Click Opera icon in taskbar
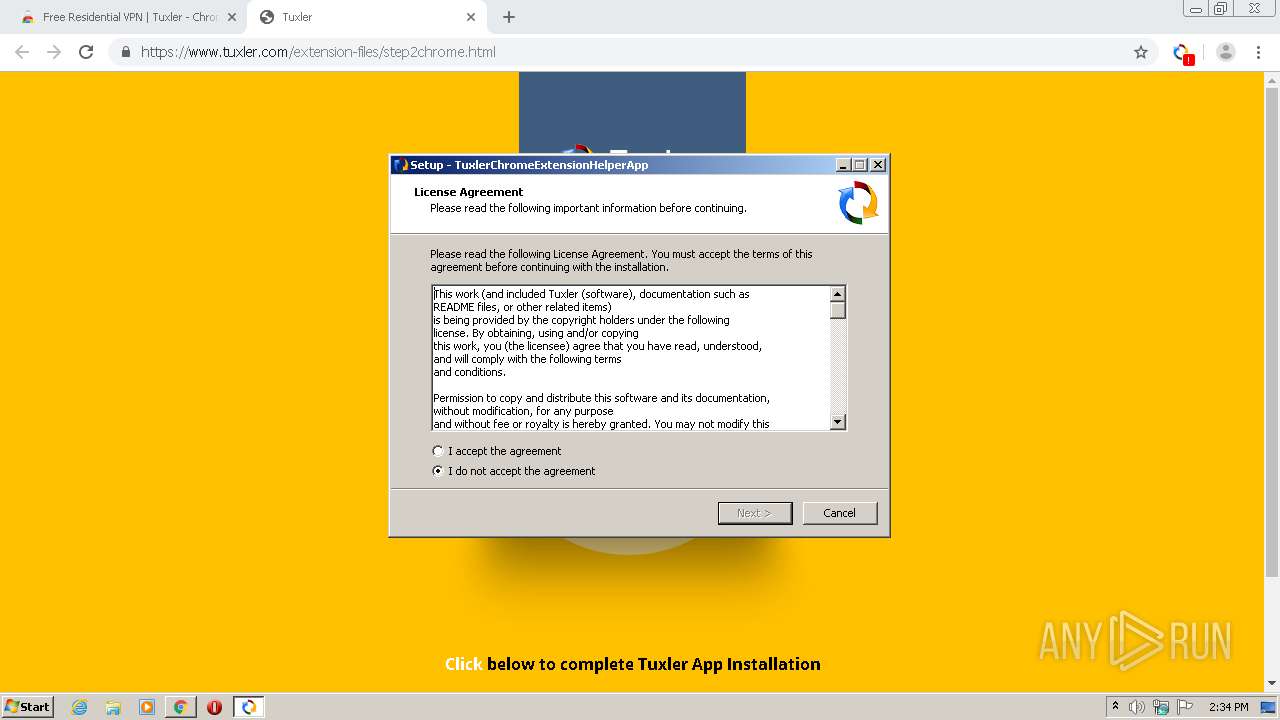This screenshot has height=720, width=1280. [214, 707]
